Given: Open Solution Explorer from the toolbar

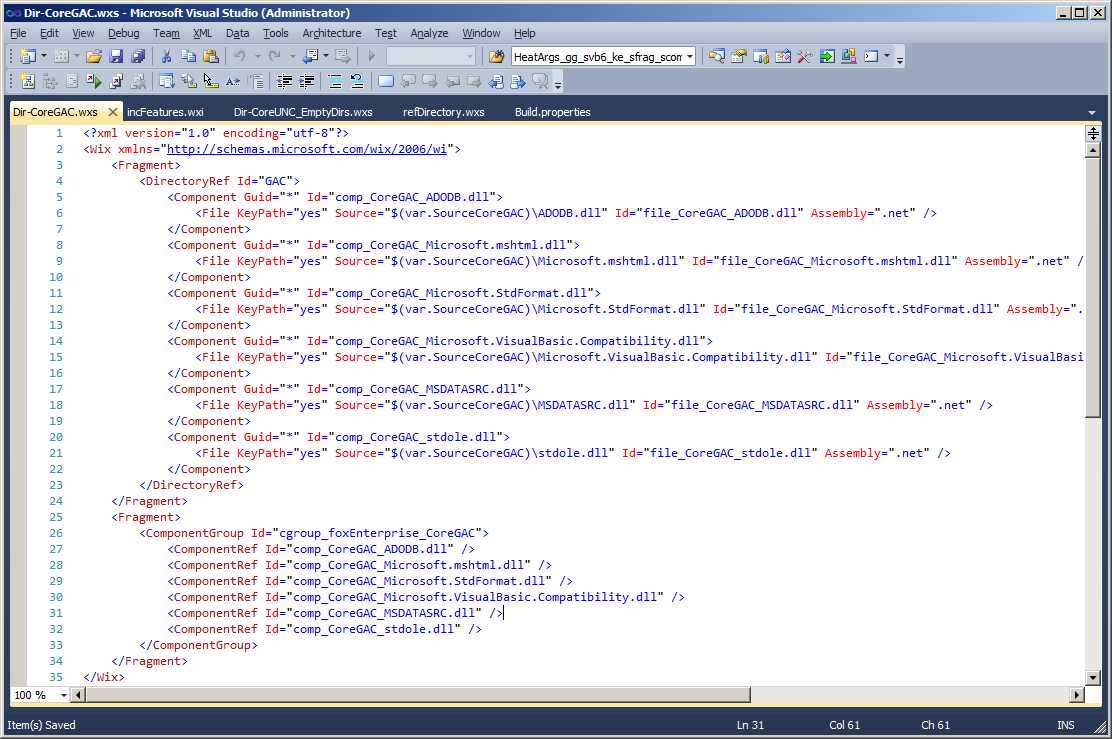Looking at the screenshot, I should 716,57.
